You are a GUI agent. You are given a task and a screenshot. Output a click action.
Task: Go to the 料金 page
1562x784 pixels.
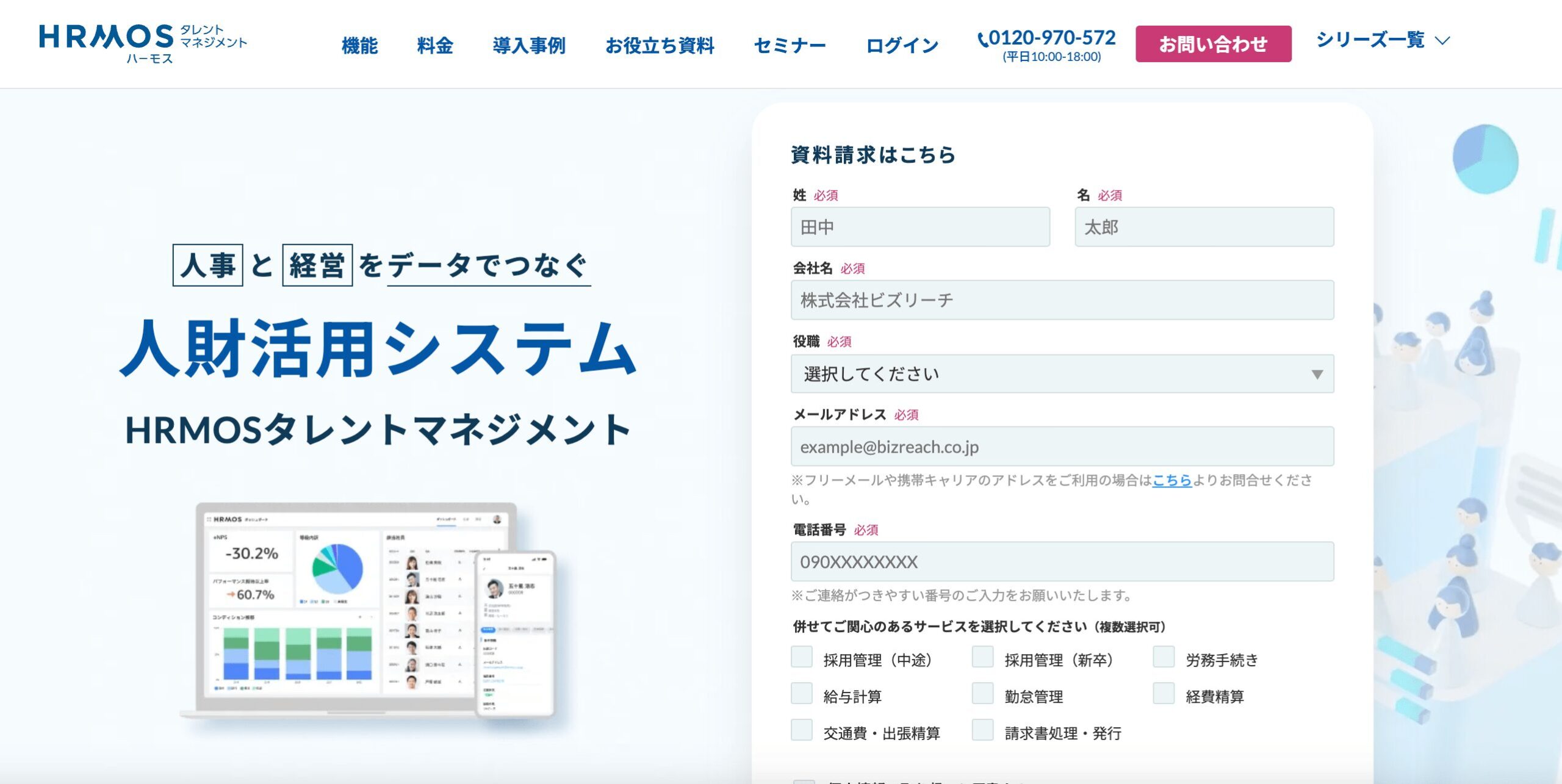coord(434,46)
